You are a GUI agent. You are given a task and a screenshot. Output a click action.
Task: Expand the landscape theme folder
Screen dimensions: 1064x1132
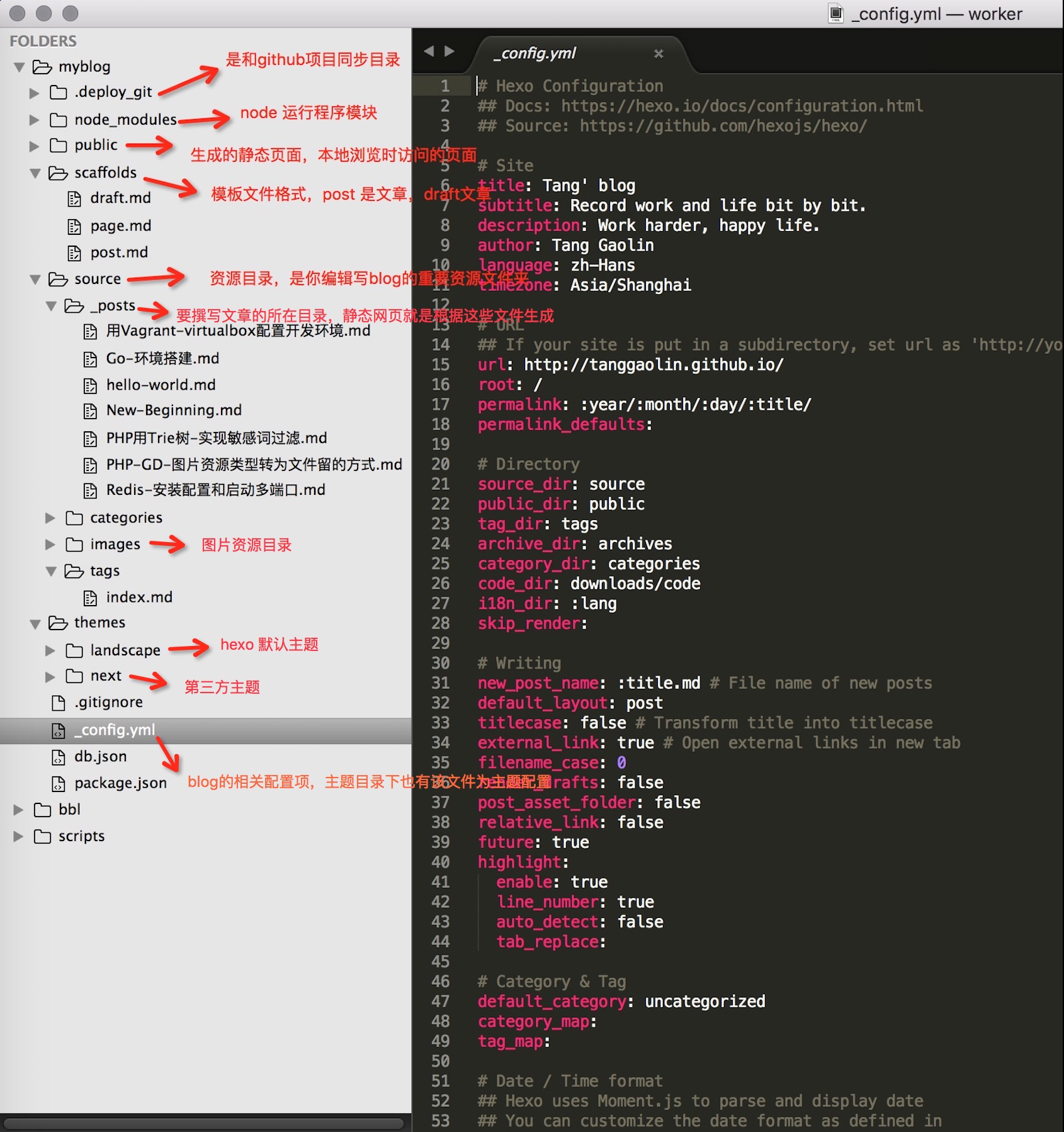pyautogui.click(x=50, y=650)
